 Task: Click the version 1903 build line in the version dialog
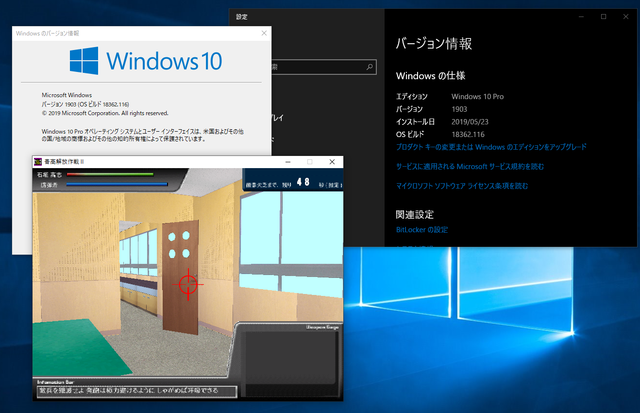click(x=85, y=104)
